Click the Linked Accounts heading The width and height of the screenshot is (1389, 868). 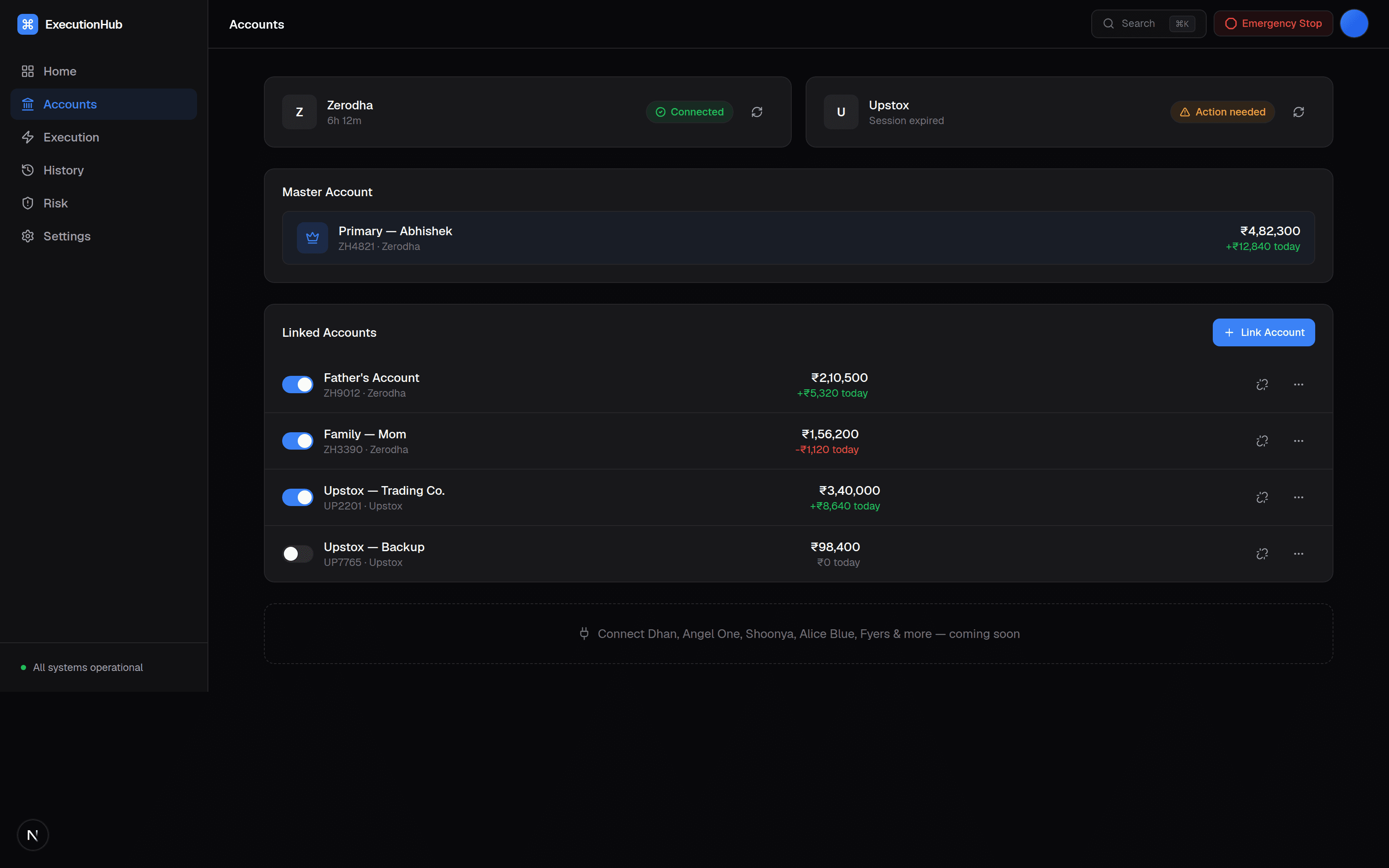click(329, 333)
